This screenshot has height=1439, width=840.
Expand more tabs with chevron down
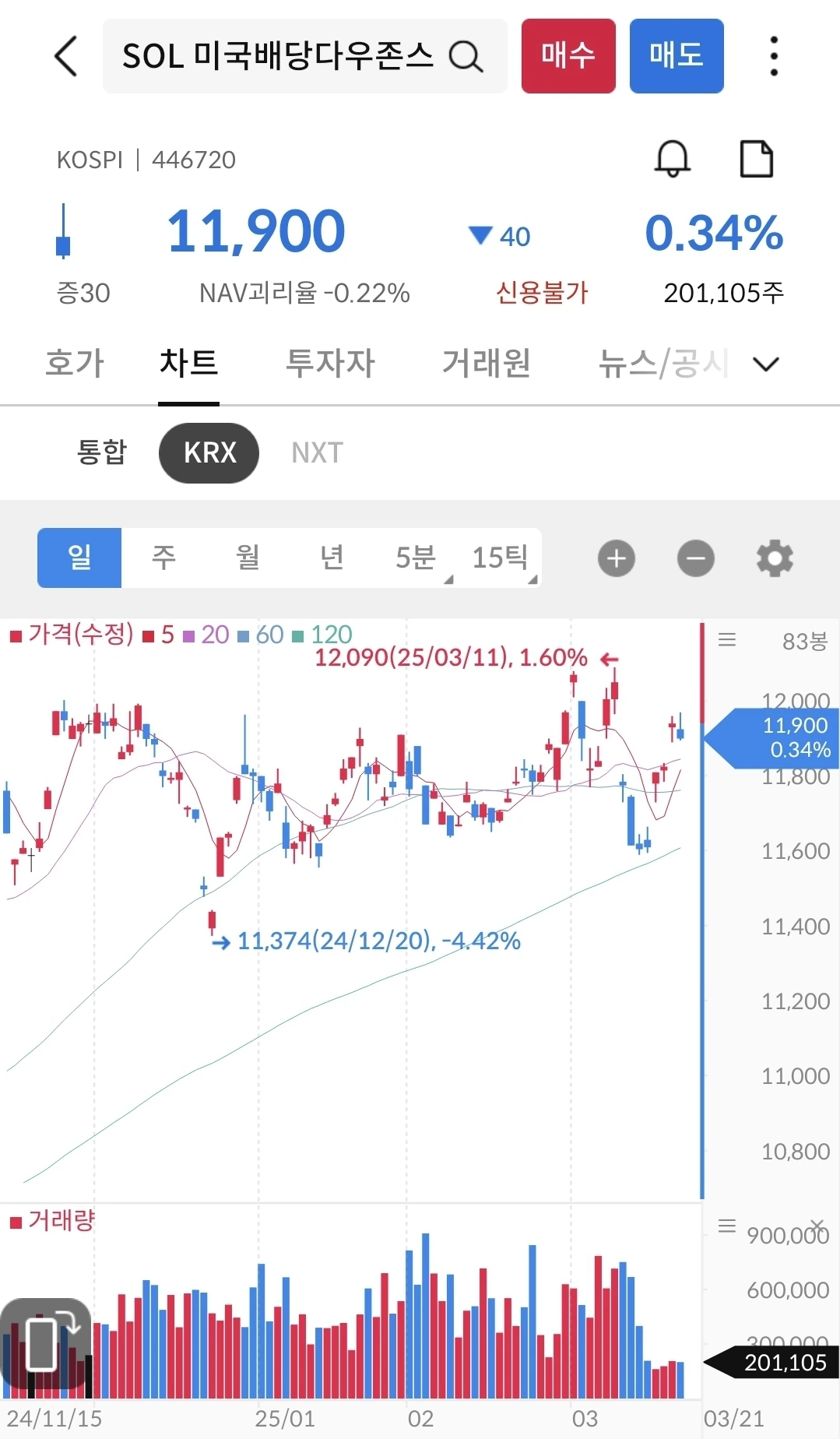(x=766, y=364)
